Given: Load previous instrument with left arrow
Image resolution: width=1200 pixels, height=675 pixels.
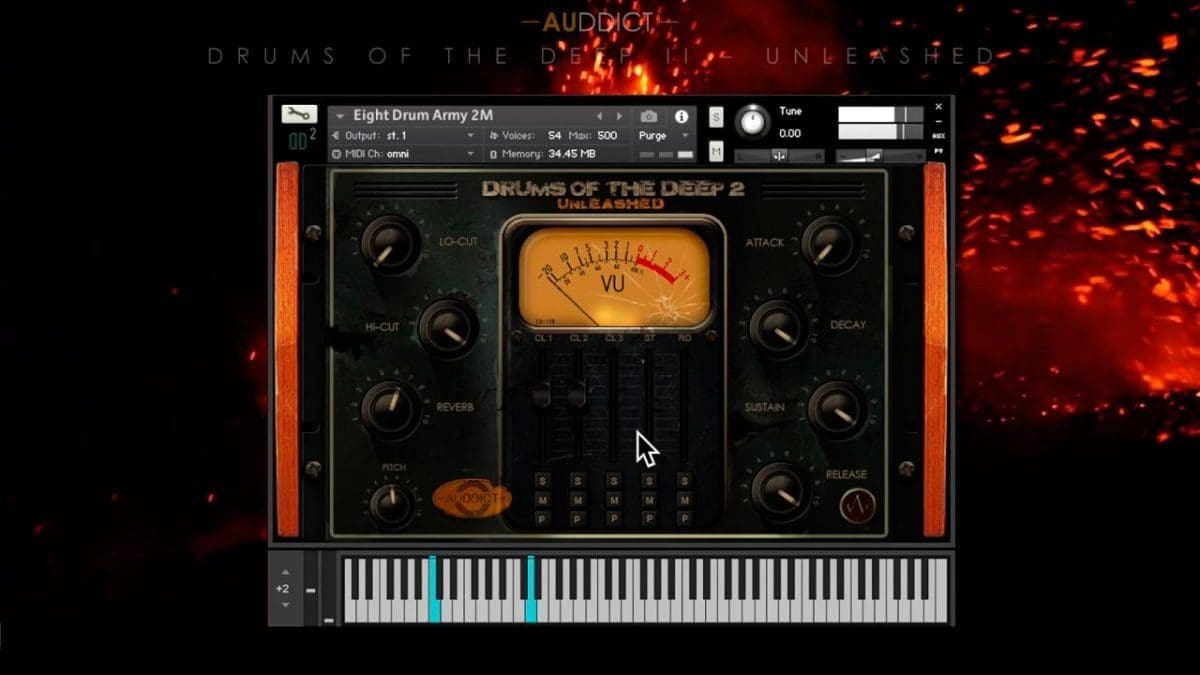Looking at the screenshot, I should [x=600, y=116].
